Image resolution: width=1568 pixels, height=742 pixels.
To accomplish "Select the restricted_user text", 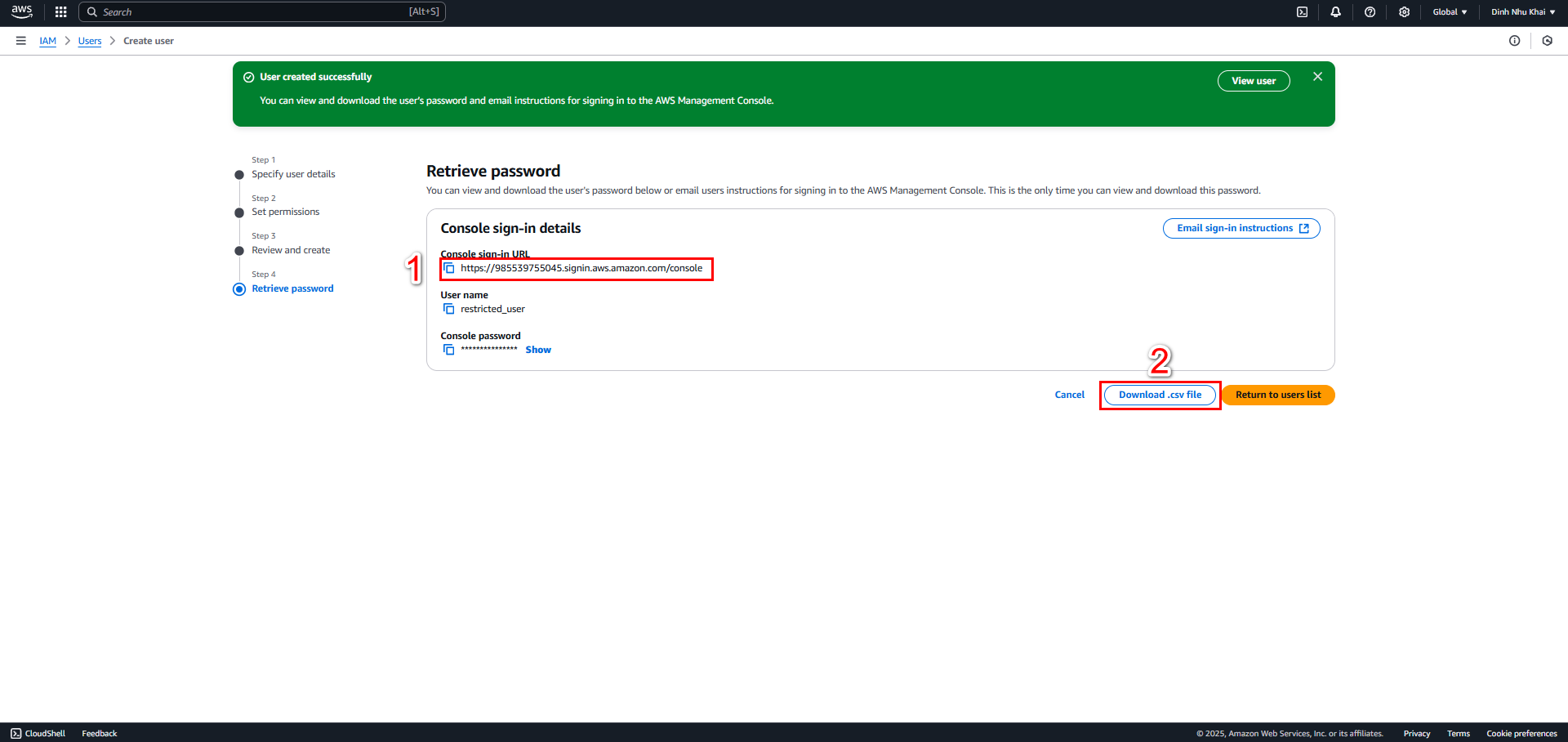I will (x=492, y=309).
